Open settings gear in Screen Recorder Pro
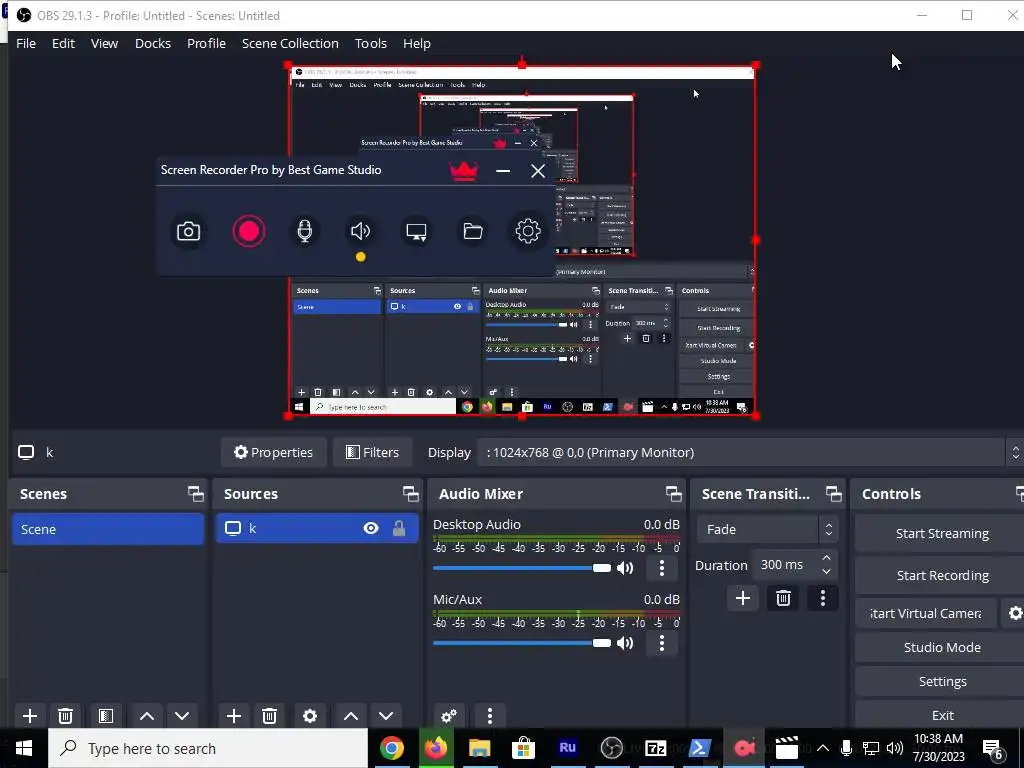 tap(528, 231)
